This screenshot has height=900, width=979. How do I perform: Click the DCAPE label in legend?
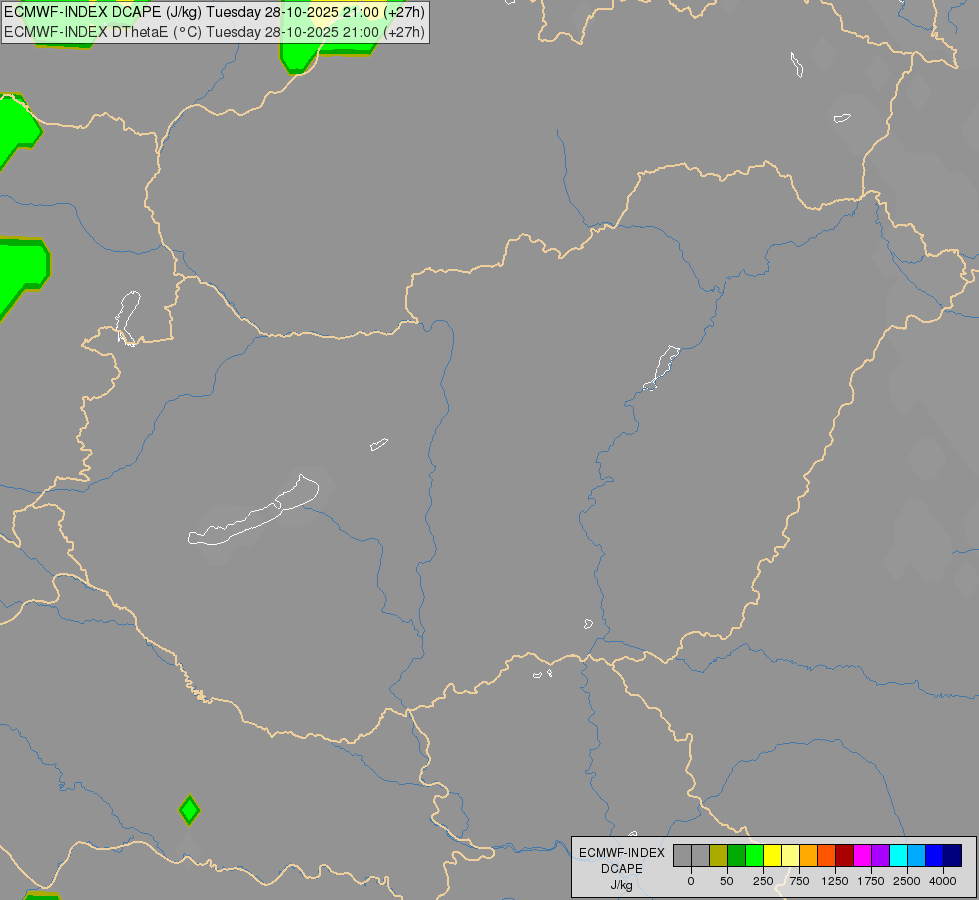tap(622, 869)
